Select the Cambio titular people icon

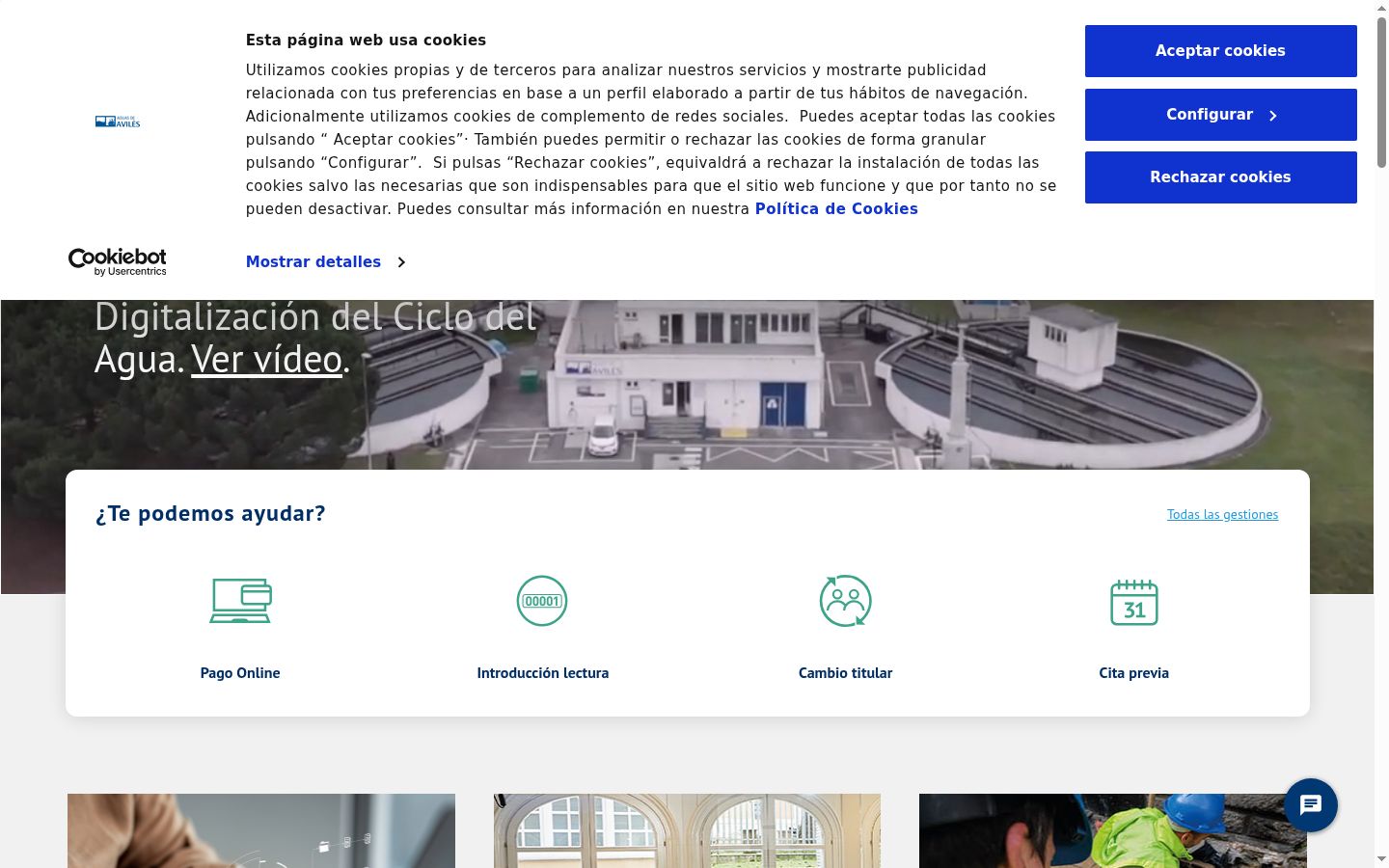click(x=846, y=601)
